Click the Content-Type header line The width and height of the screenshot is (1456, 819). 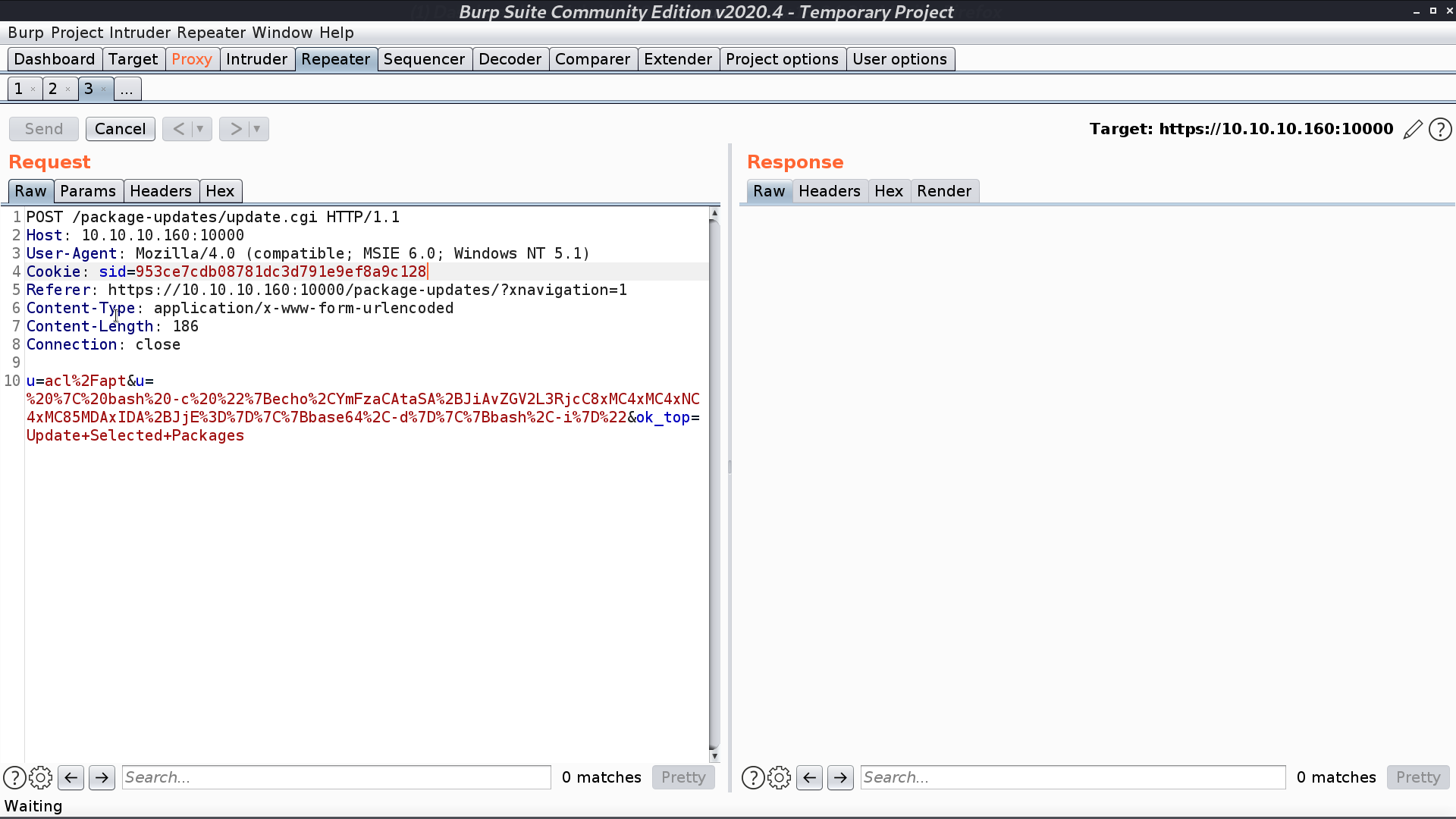240,308
